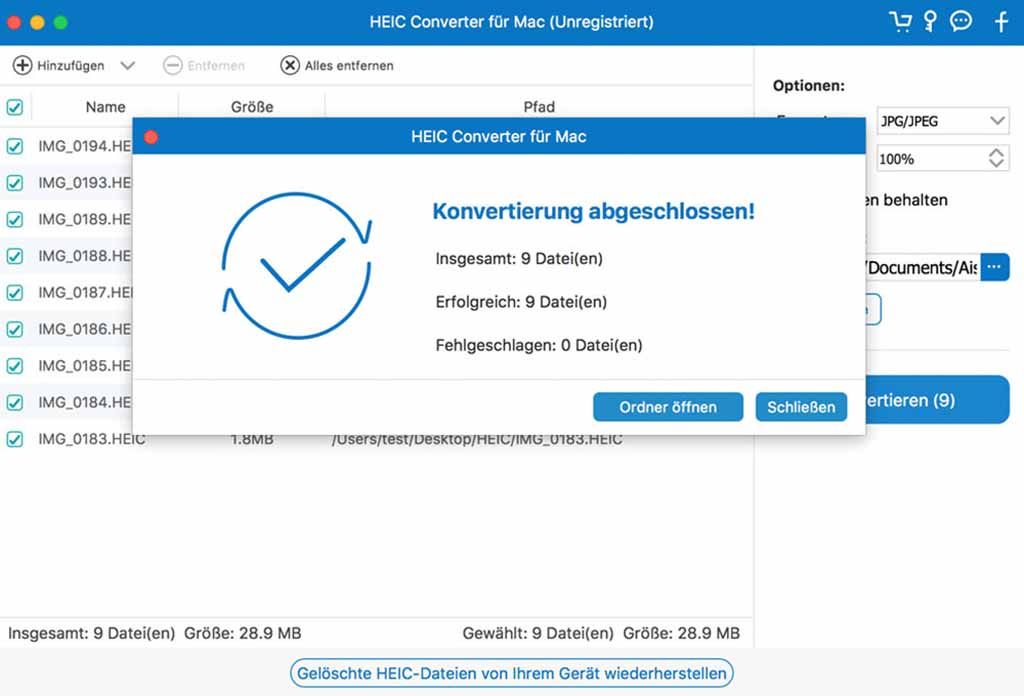The width and height of the screenshot is (1024, 696).
Task: Click the Hinzufügen plus icon
Action: pos(22,65)
